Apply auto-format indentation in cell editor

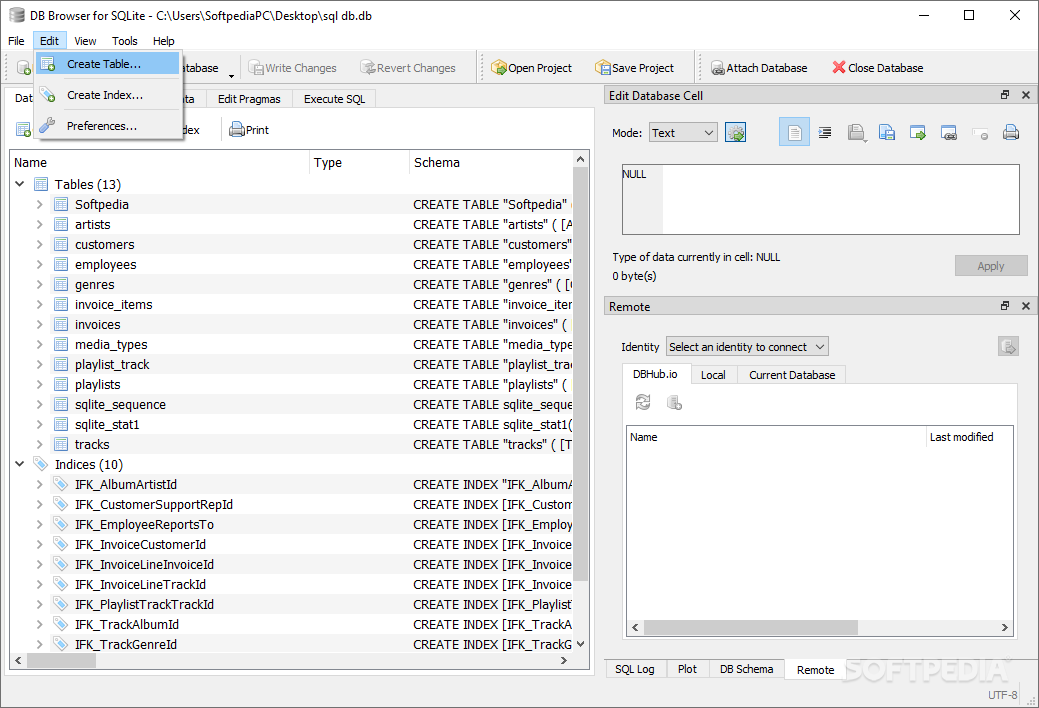[825, 133]
